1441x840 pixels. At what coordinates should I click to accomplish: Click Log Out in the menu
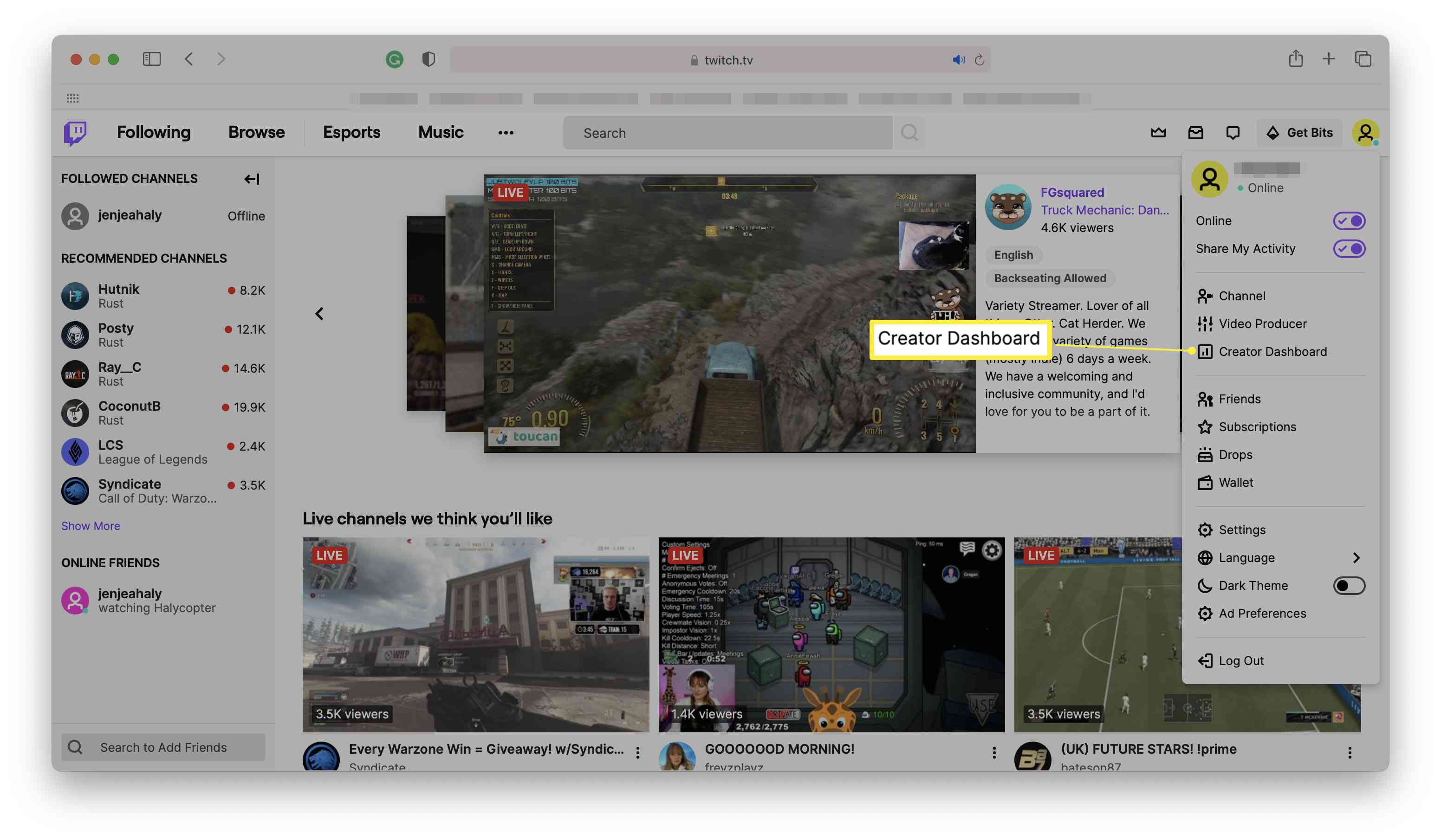click(x=1280, y=660)
